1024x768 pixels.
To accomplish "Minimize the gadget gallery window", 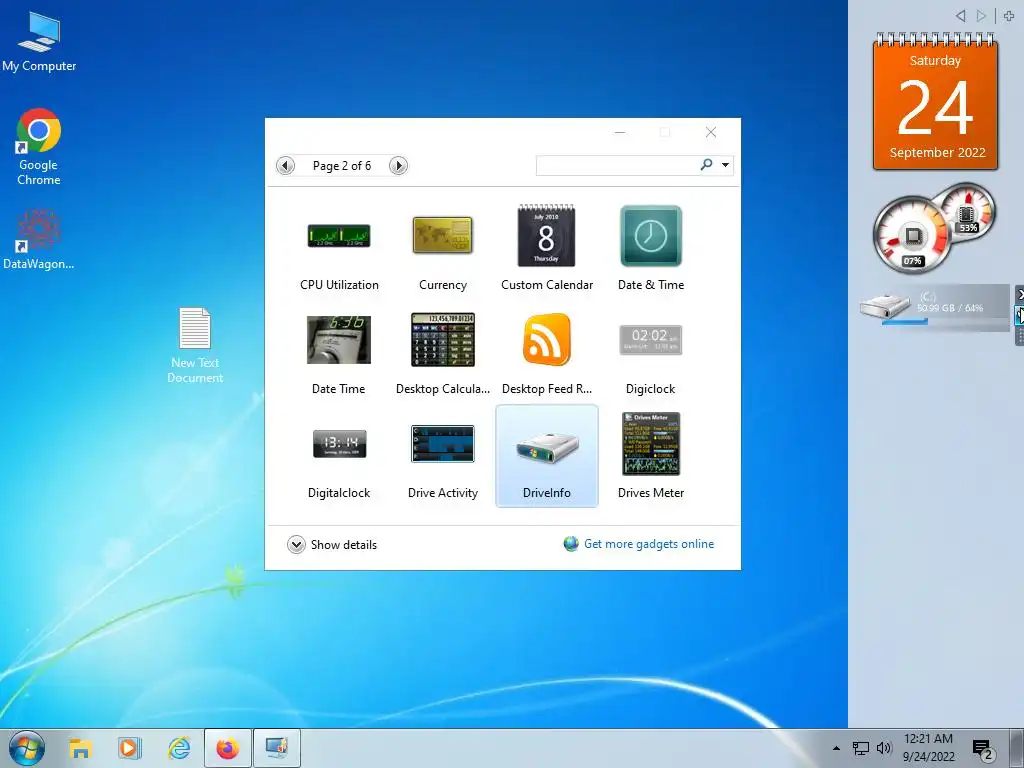I will coord(620,133).
